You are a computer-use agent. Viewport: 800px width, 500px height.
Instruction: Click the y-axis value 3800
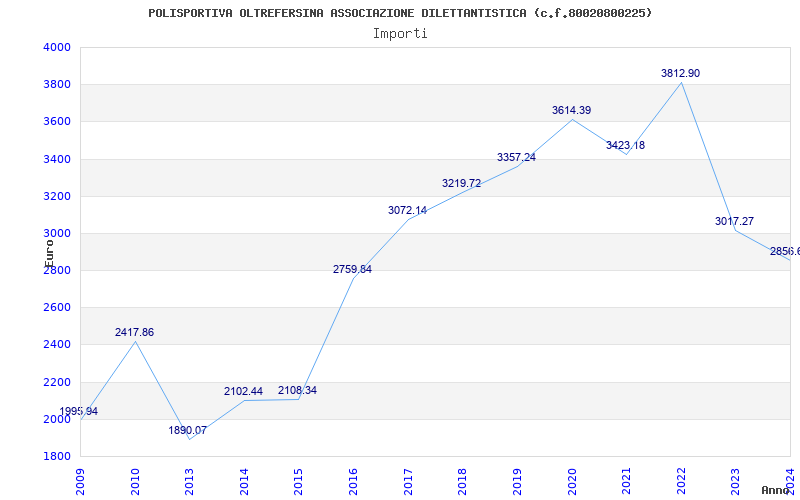click(57, 85)
